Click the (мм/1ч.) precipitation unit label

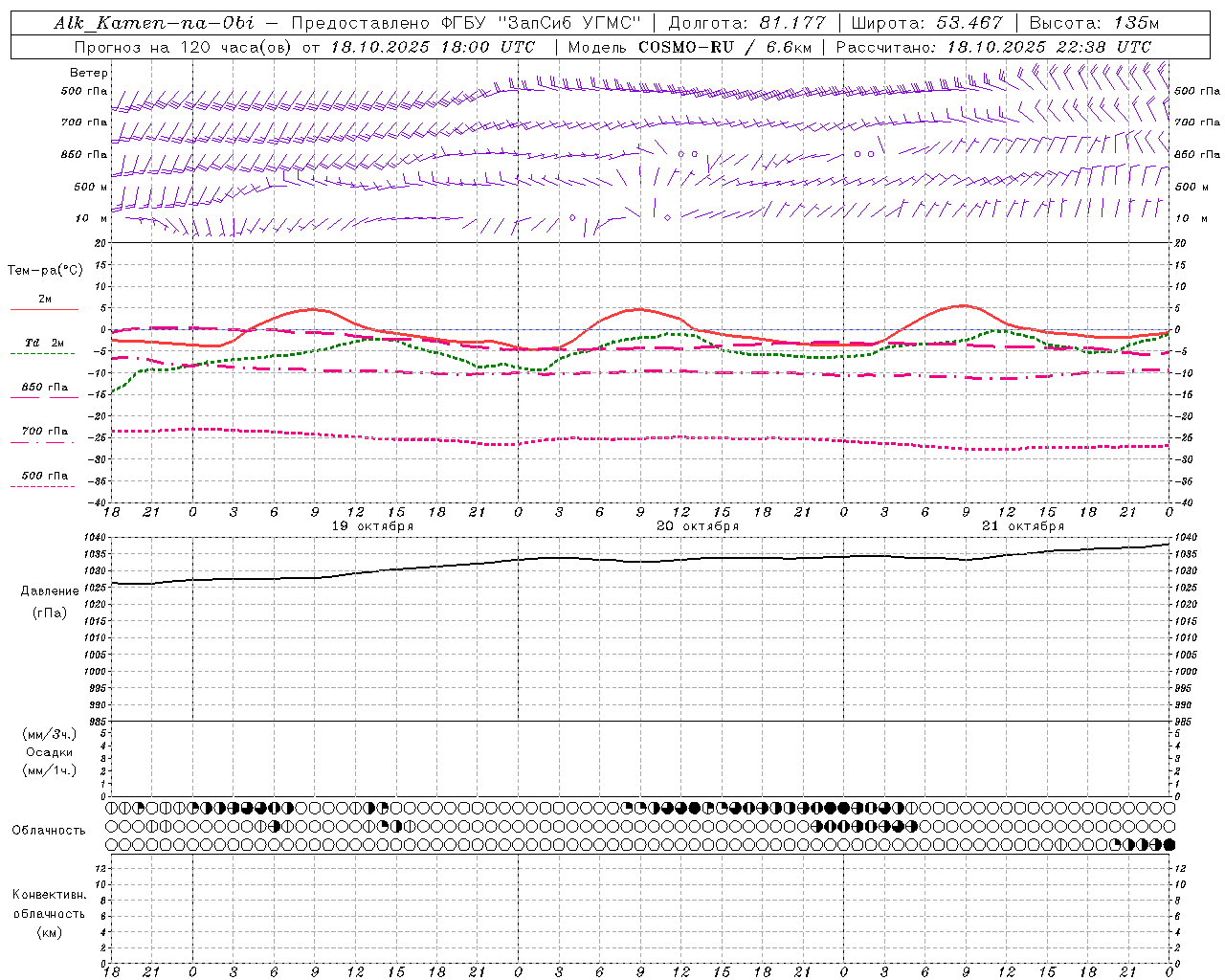click(50, 770)
